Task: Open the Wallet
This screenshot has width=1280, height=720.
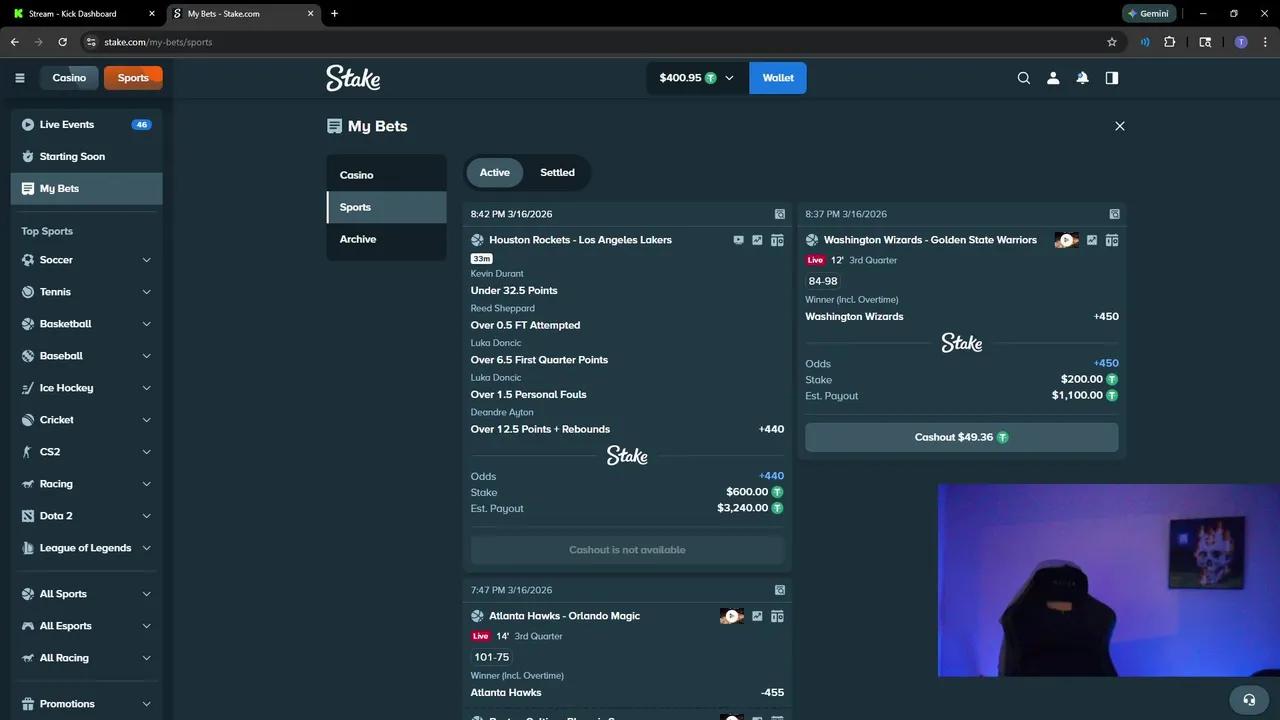Action: click(x=778, y=78)
